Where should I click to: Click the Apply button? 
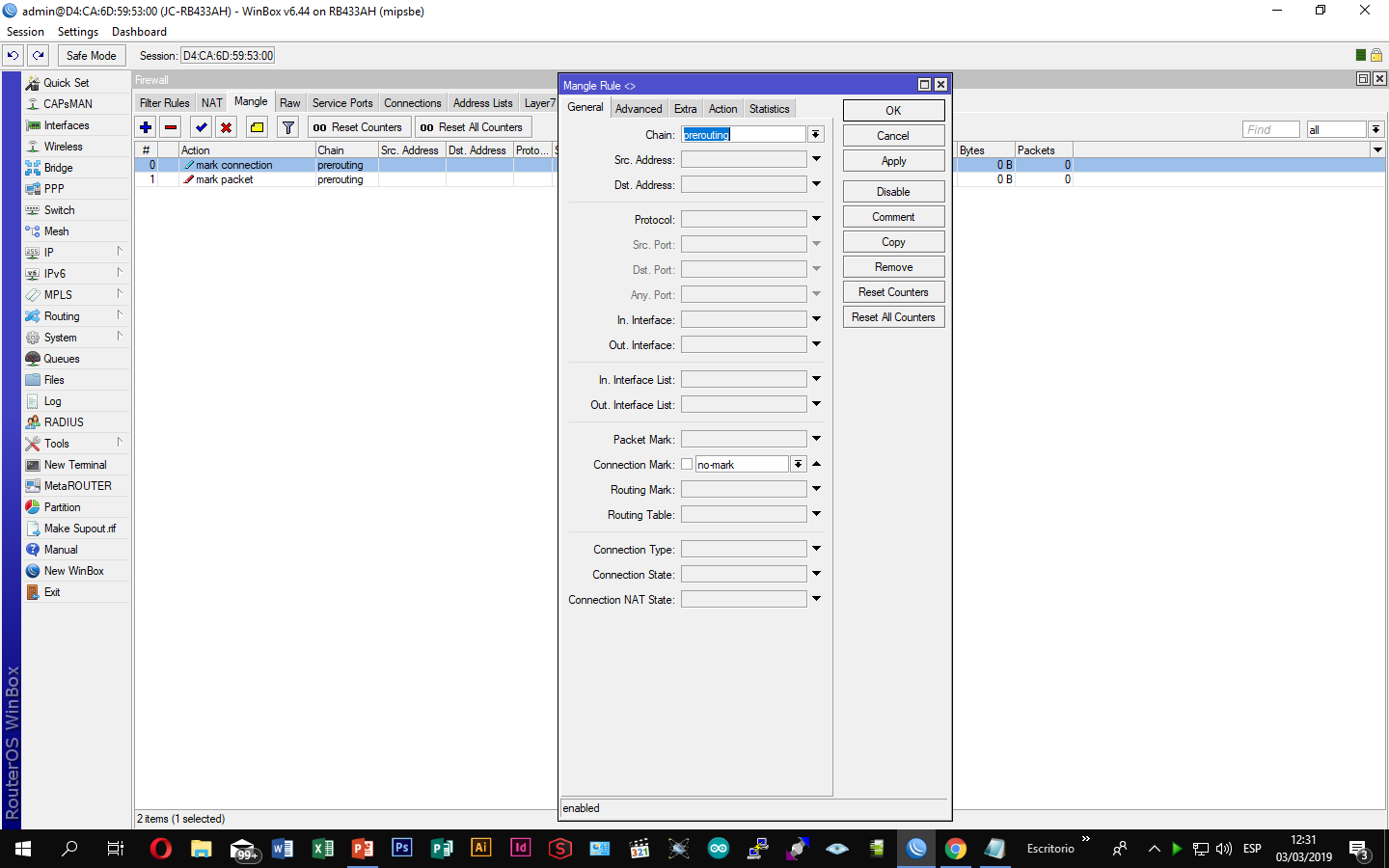[x=893, y=161]
